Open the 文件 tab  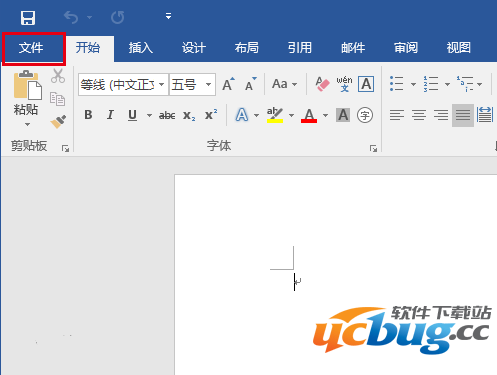pos(31,48)
